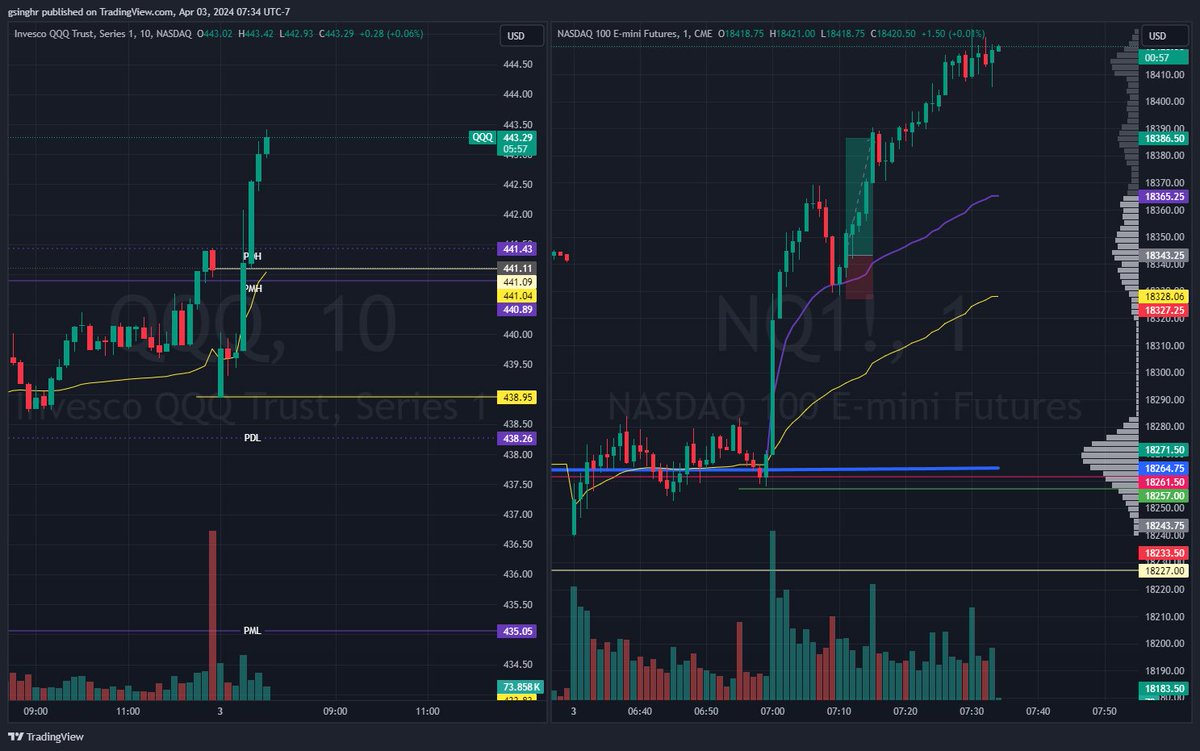This screenshot has height=751, width=1200.
Task: Click the 07:10 time axis label
Action: click(x=840, y=711)
